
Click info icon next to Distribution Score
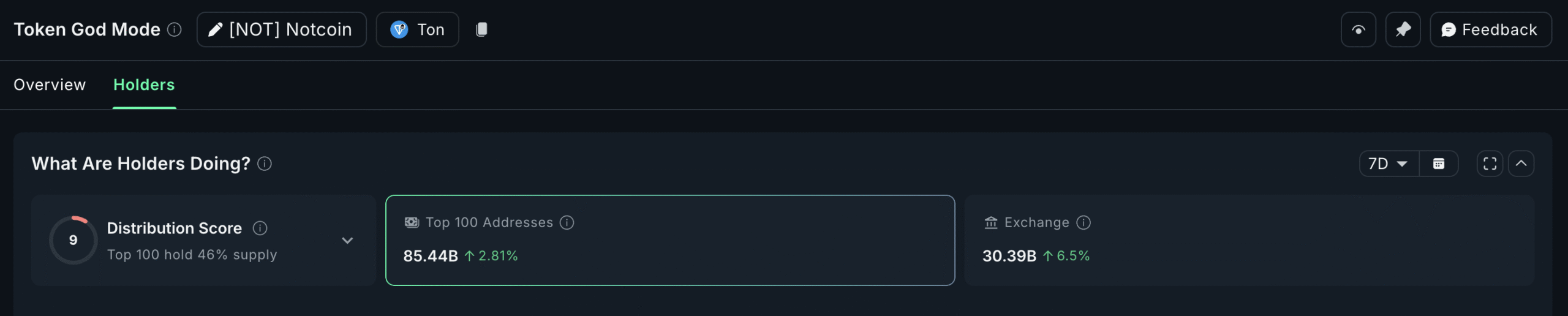pyautogui.click(x=260, y=228)
